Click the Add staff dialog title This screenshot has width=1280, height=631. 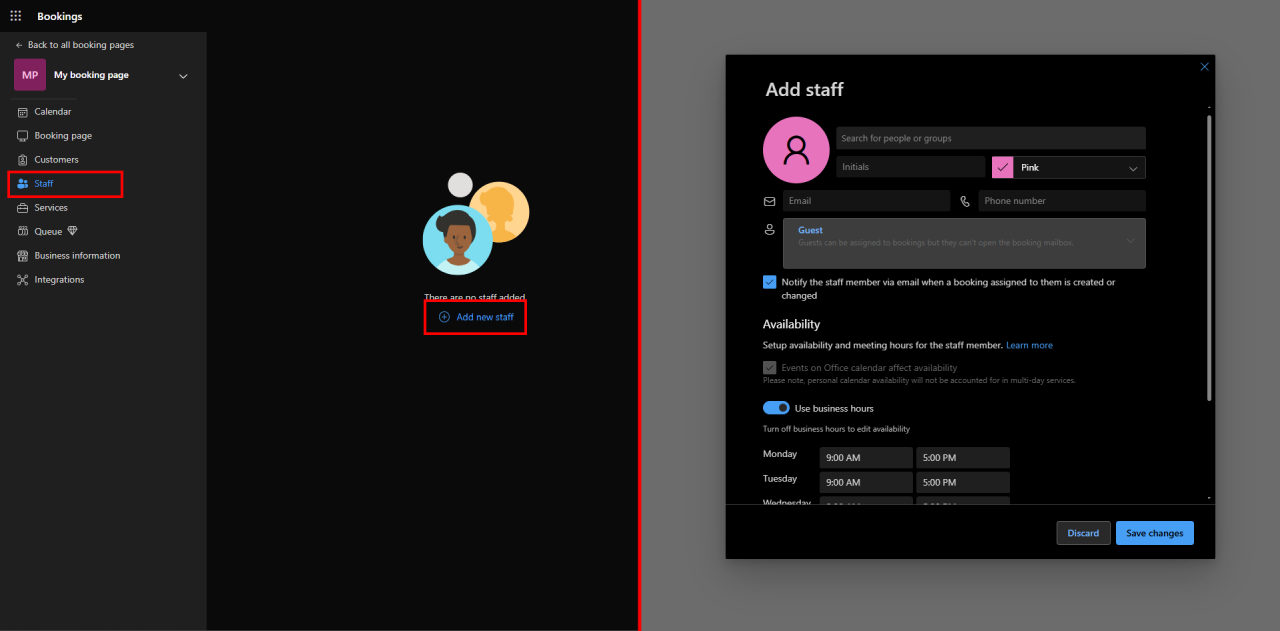pyautogui.click(x=804, y=89)
